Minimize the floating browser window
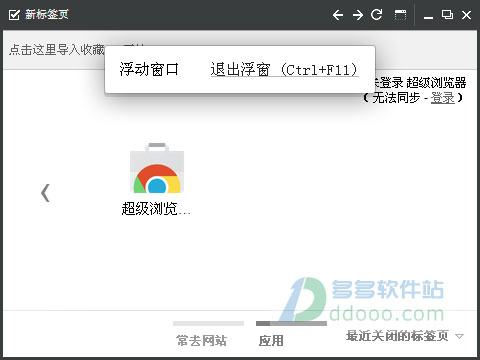 point(428,17)
